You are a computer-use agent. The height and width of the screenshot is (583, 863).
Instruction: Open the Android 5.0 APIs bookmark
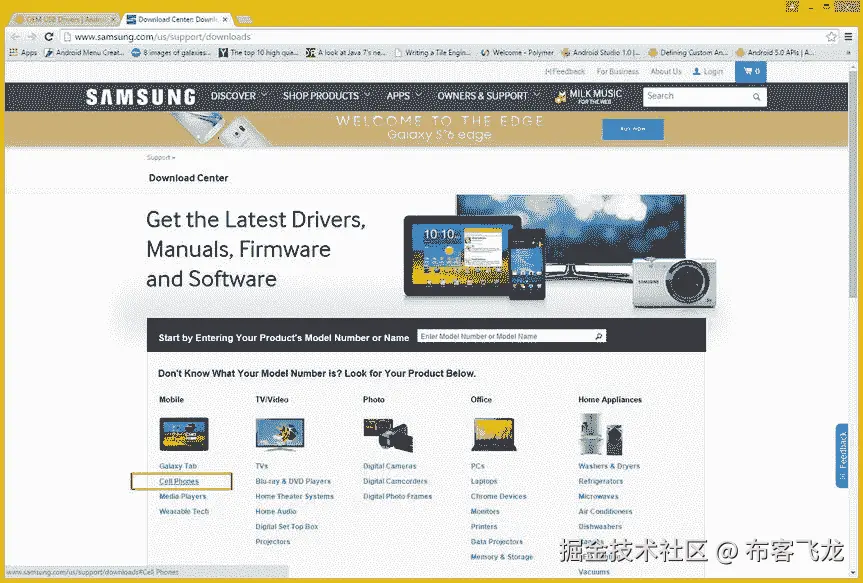click(x=775, y=52)
